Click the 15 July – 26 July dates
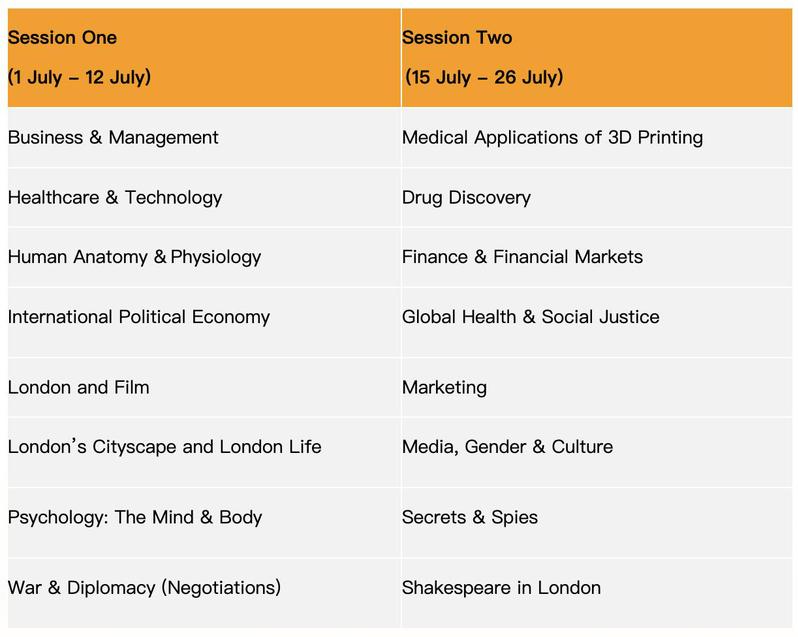This screenshot has height=637, width=798. 484,76
